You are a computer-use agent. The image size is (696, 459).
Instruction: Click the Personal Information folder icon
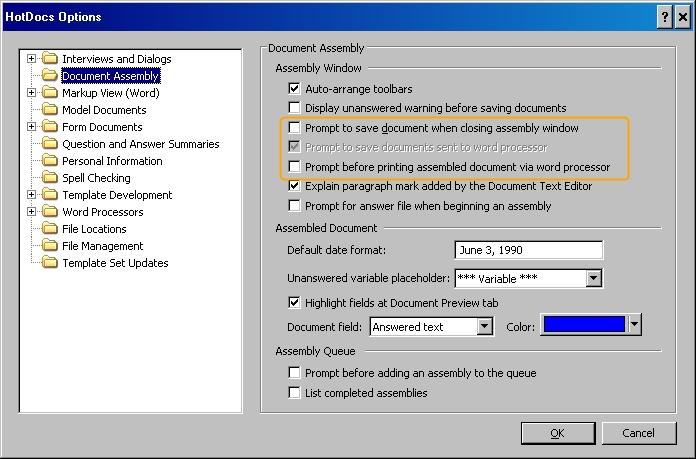click(50, 161)
